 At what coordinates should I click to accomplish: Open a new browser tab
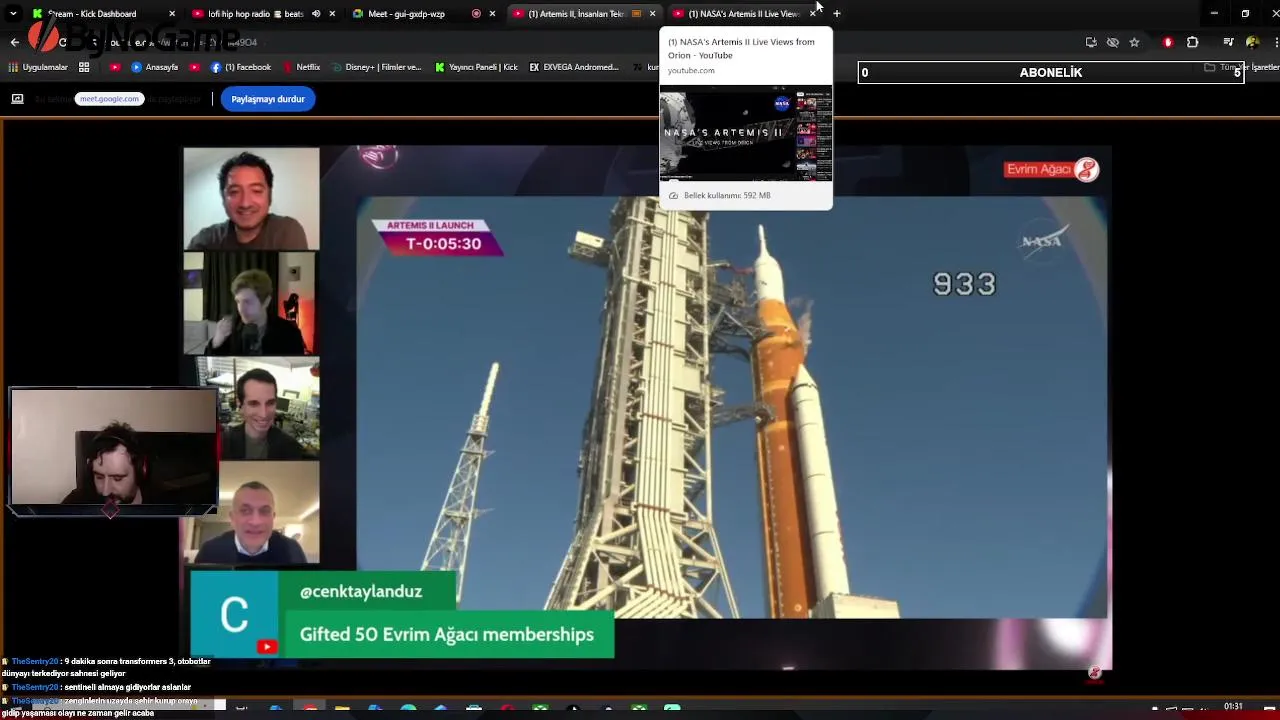pyautogui.click(x=836, y=14)
